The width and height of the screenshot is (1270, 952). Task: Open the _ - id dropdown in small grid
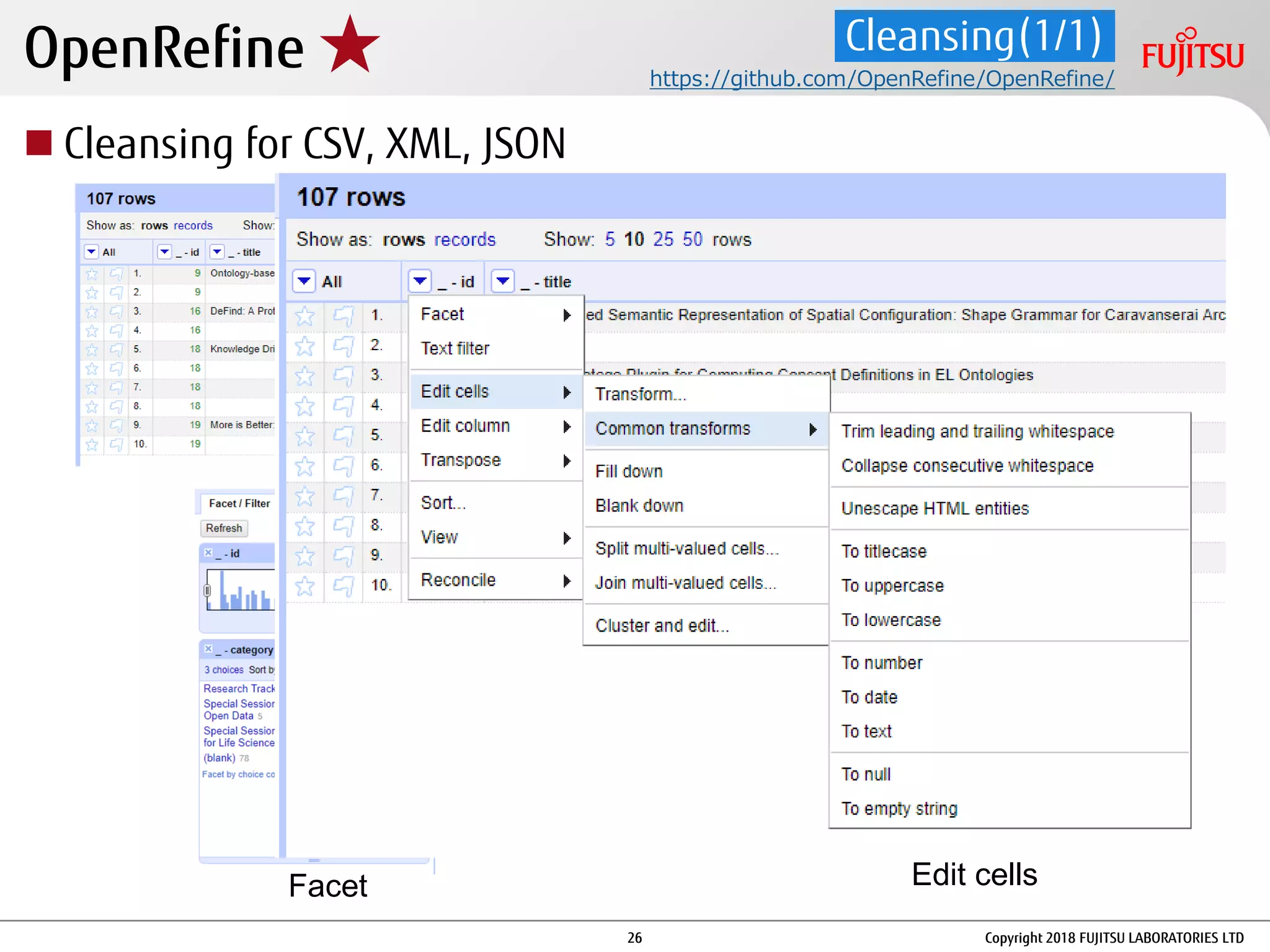tap(164, 252)
